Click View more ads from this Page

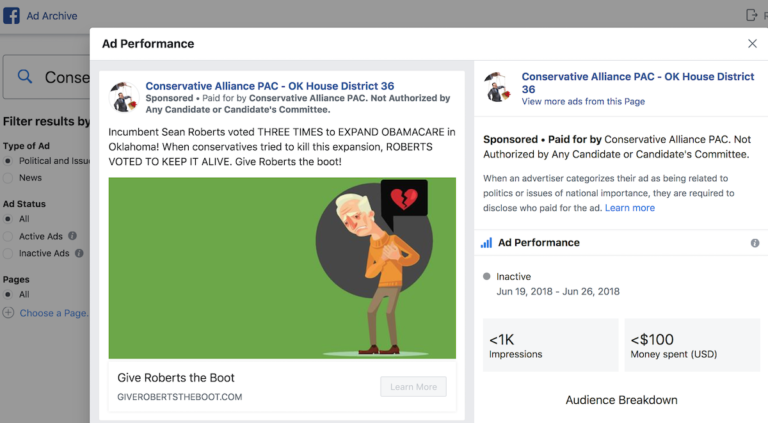[583, 101]
